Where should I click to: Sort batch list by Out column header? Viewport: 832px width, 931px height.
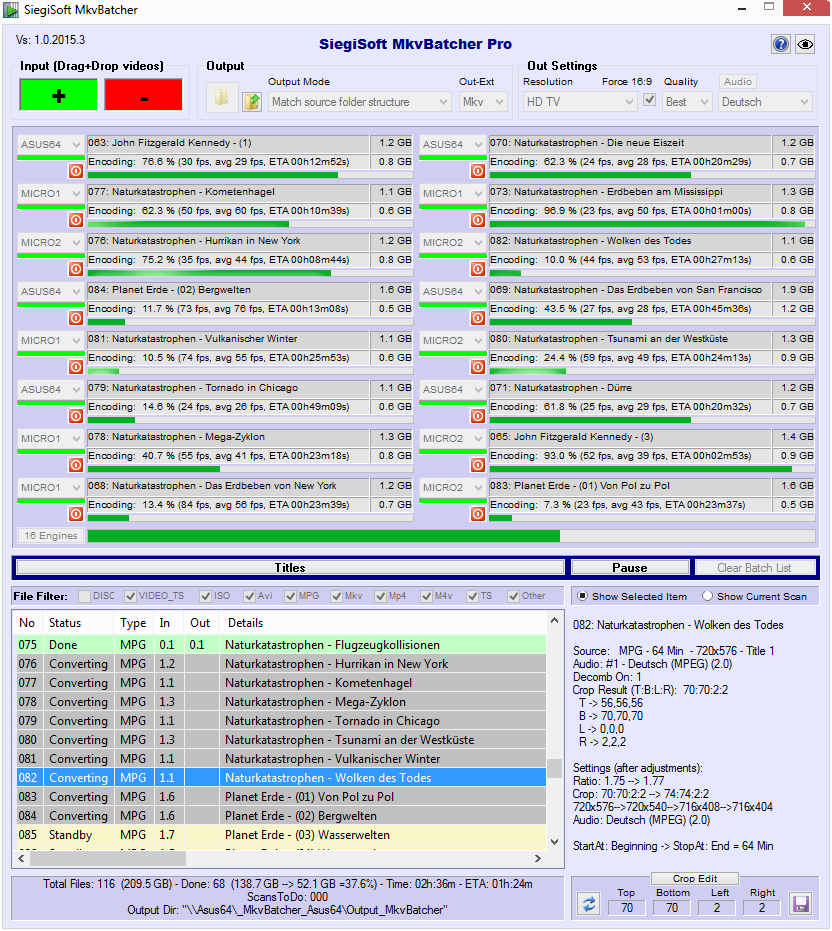click(202, 623)
